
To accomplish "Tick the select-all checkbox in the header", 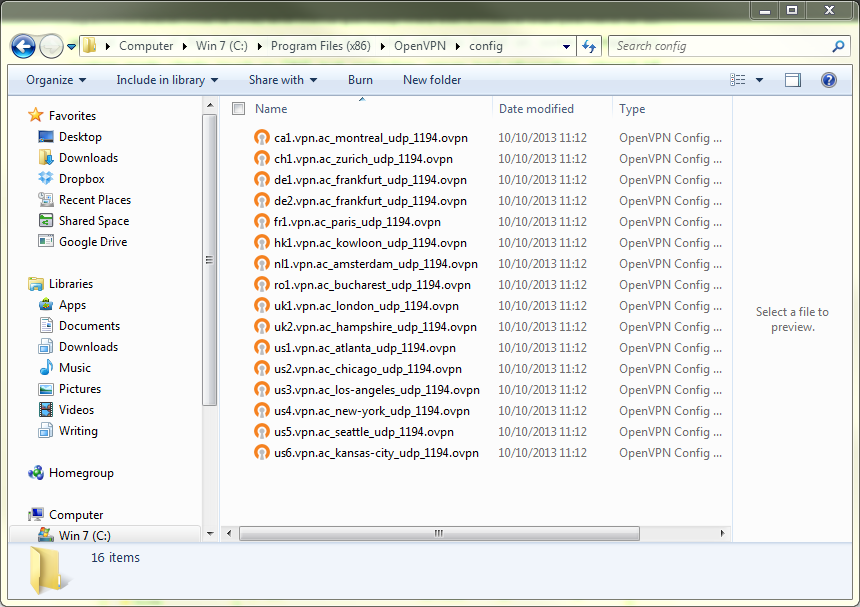I will click(239, 109).
